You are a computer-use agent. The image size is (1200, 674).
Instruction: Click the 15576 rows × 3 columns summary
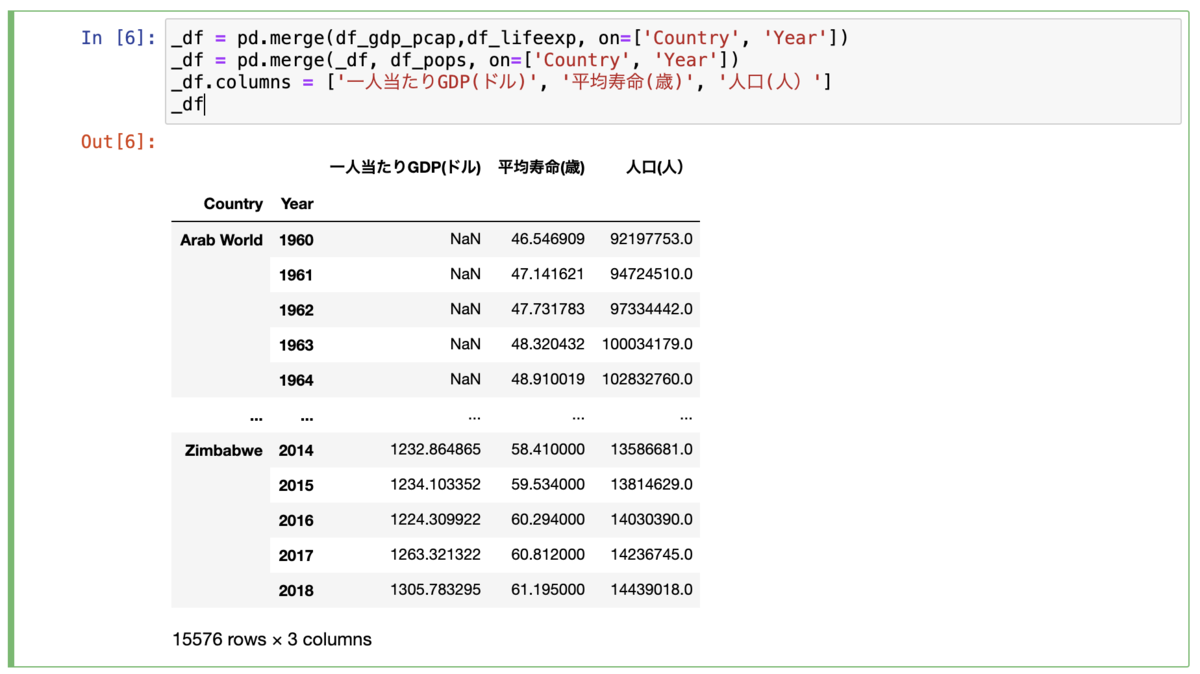pyautogui.click(x=272, y=639)
